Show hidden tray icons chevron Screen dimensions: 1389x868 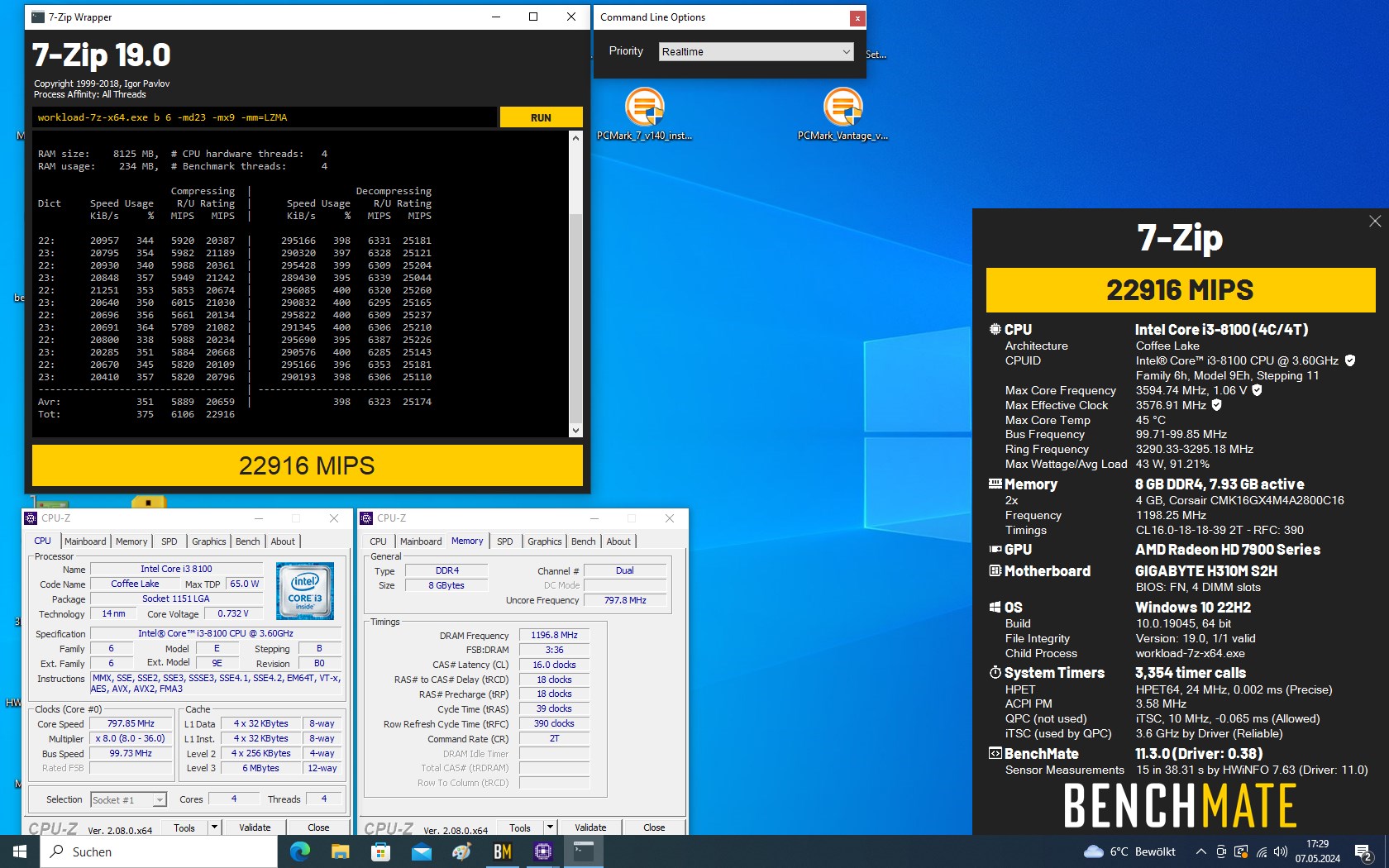pos(1200,851)
